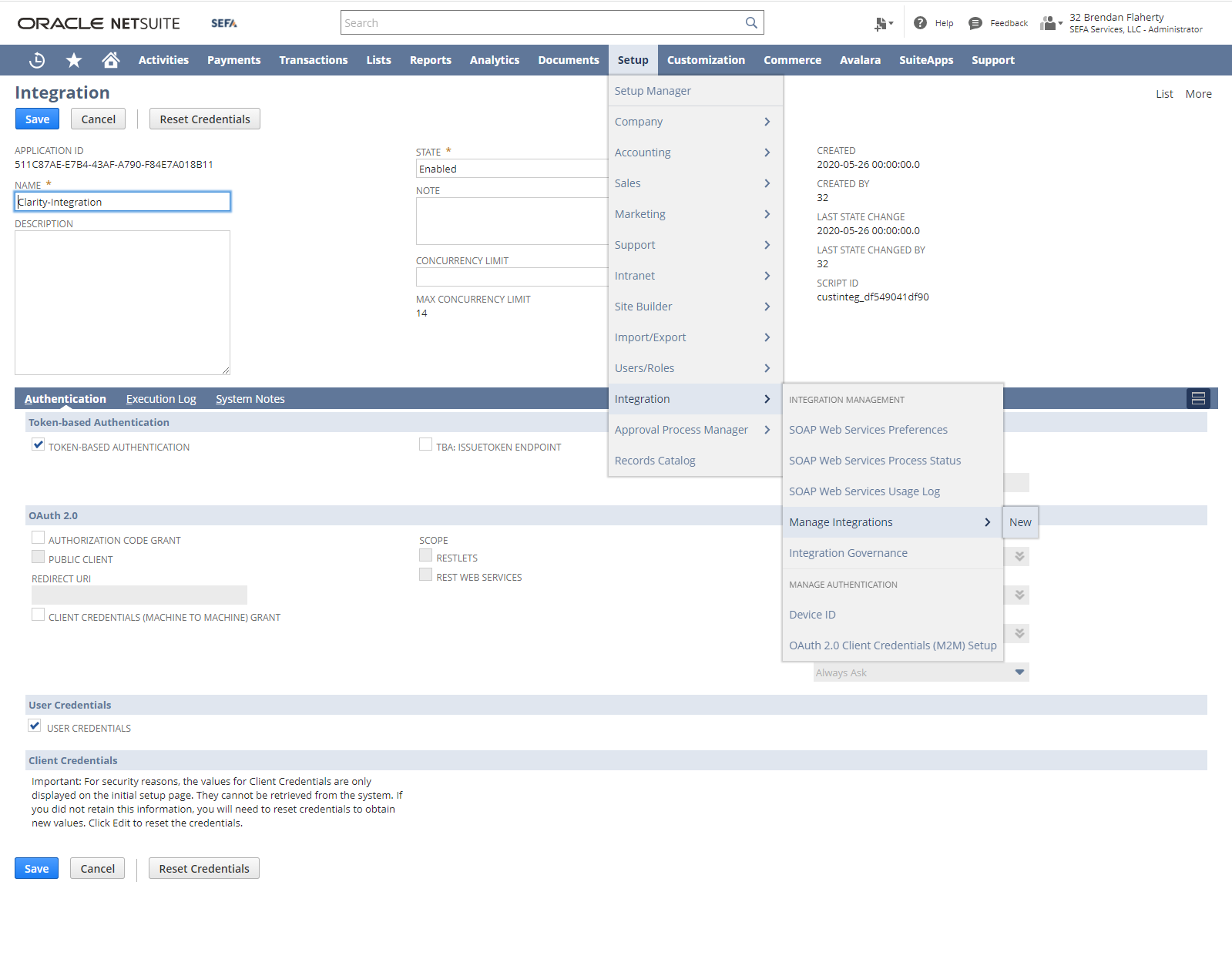Click the Note text area

[x=512, y=221]
